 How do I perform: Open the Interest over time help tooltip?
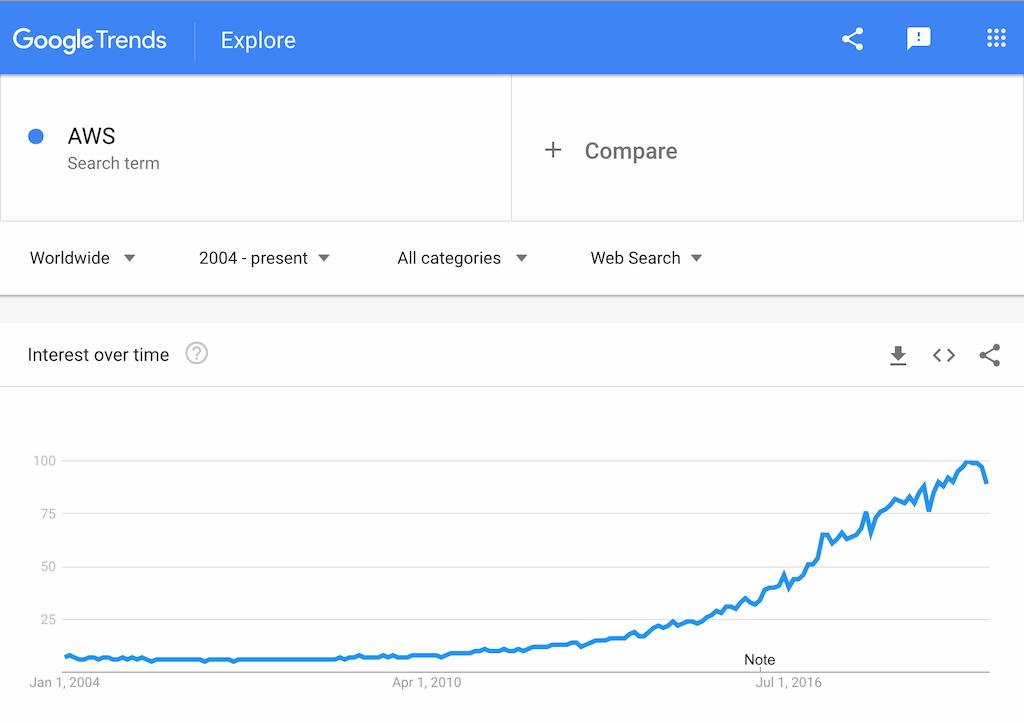(x=196, y=354)
